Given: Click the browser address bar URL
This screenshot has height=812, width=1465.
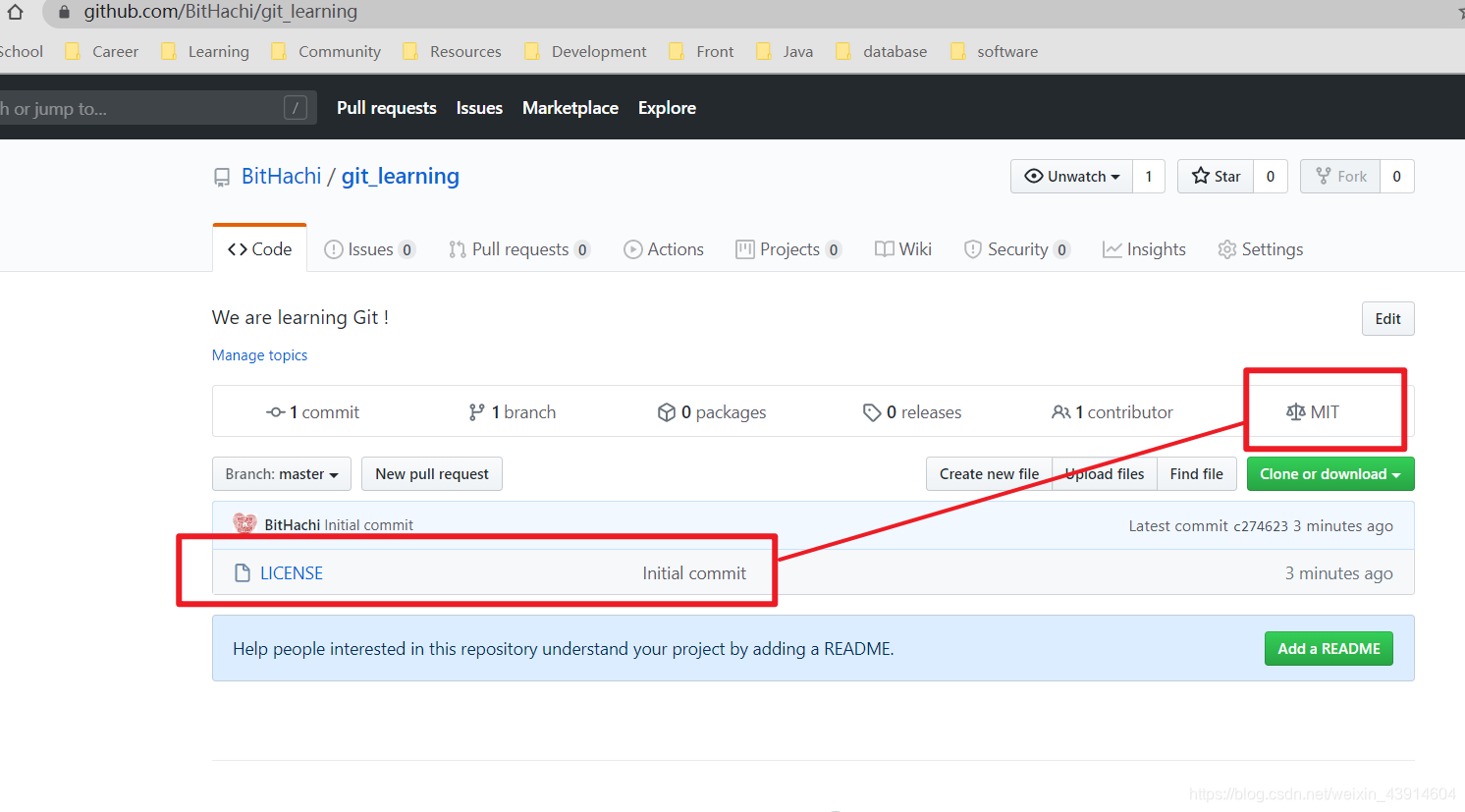Looking at the screenshot, I should 221,12.
